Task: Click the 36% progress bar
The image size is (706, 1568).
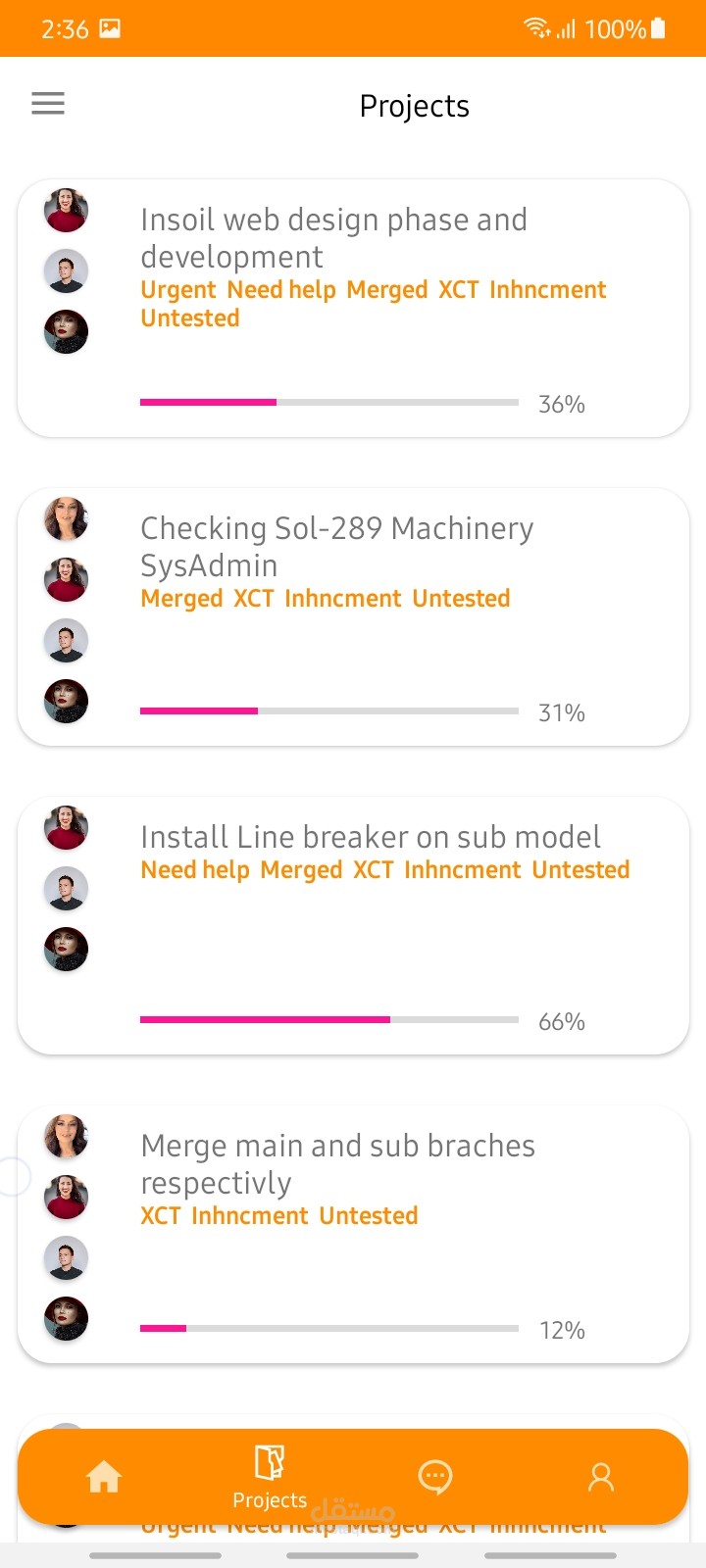Action: click(x=329, y=402)
